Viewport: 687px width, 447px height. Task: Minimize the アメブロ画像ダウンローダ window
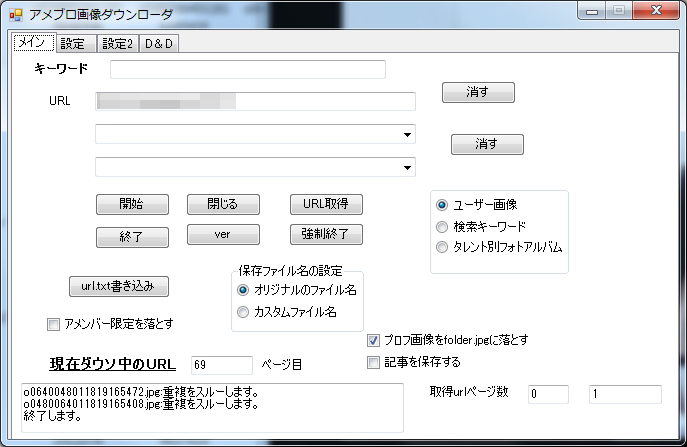point(592,11)
